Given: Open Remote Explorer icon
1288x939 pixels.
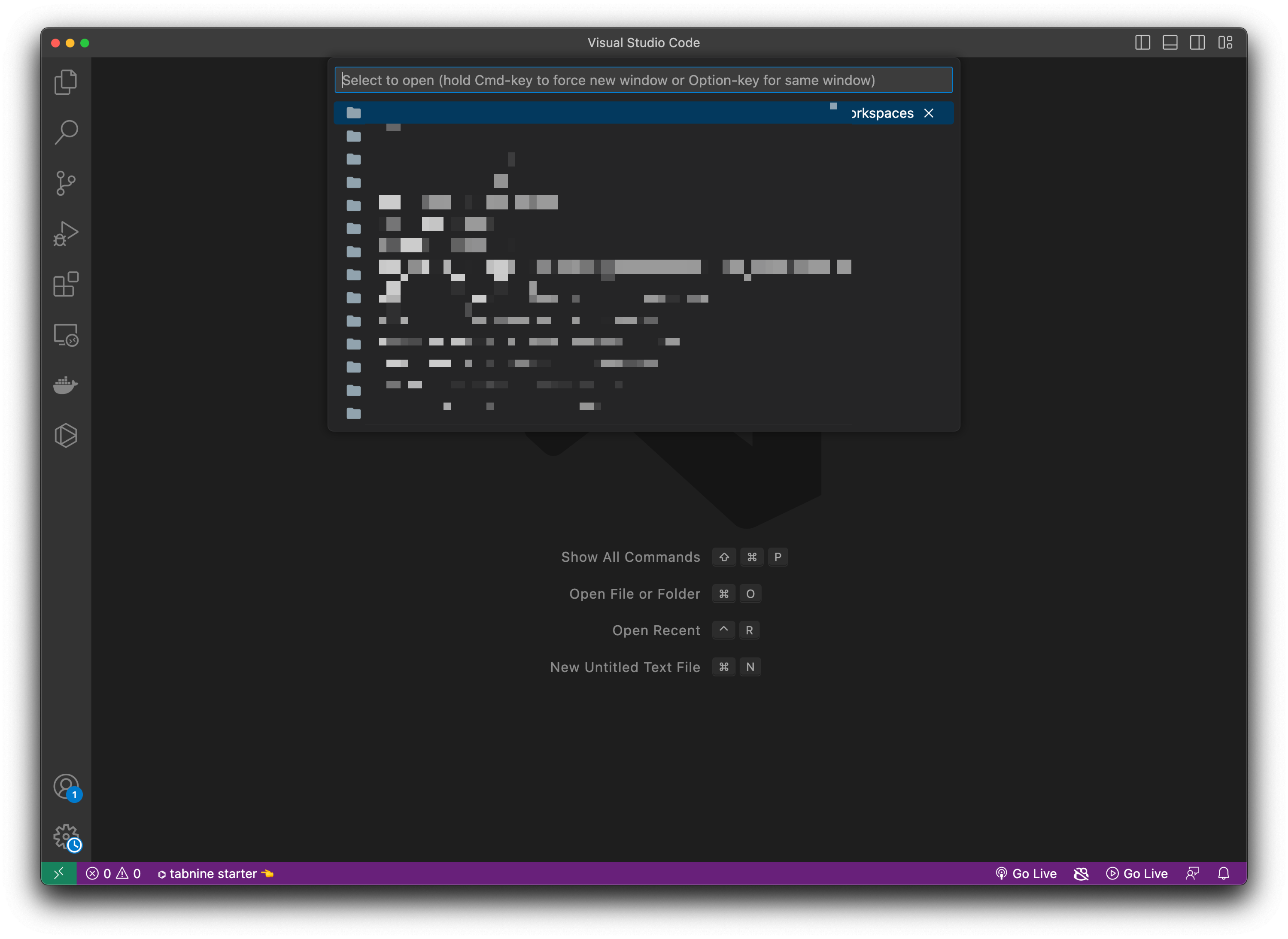Looking at the screenshot, I should (65, 335).
